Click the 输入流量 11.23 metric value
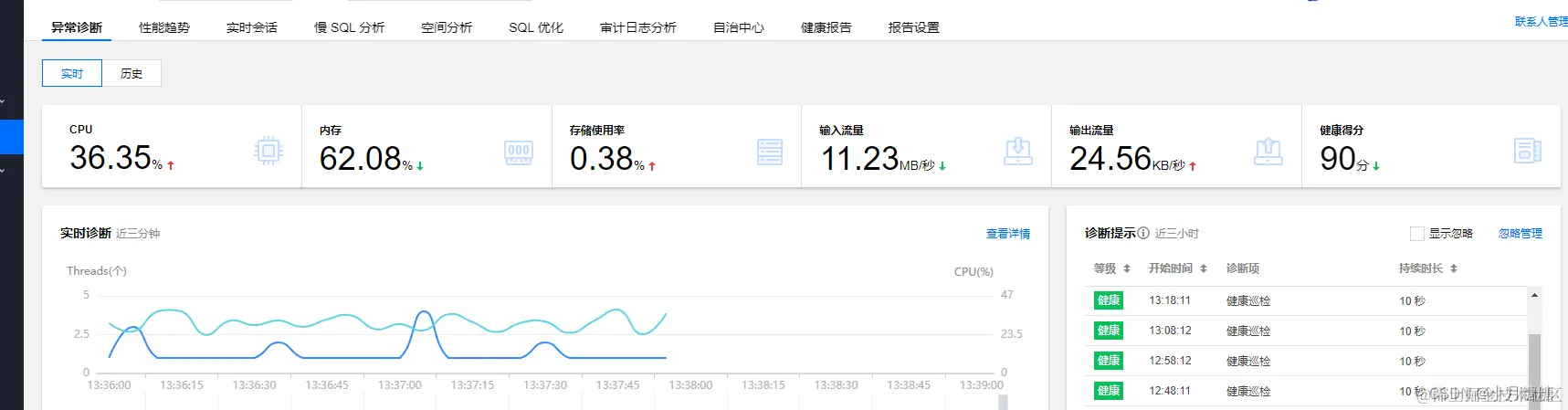Screen dimensions: 1568x410 [x=859, y=159]
